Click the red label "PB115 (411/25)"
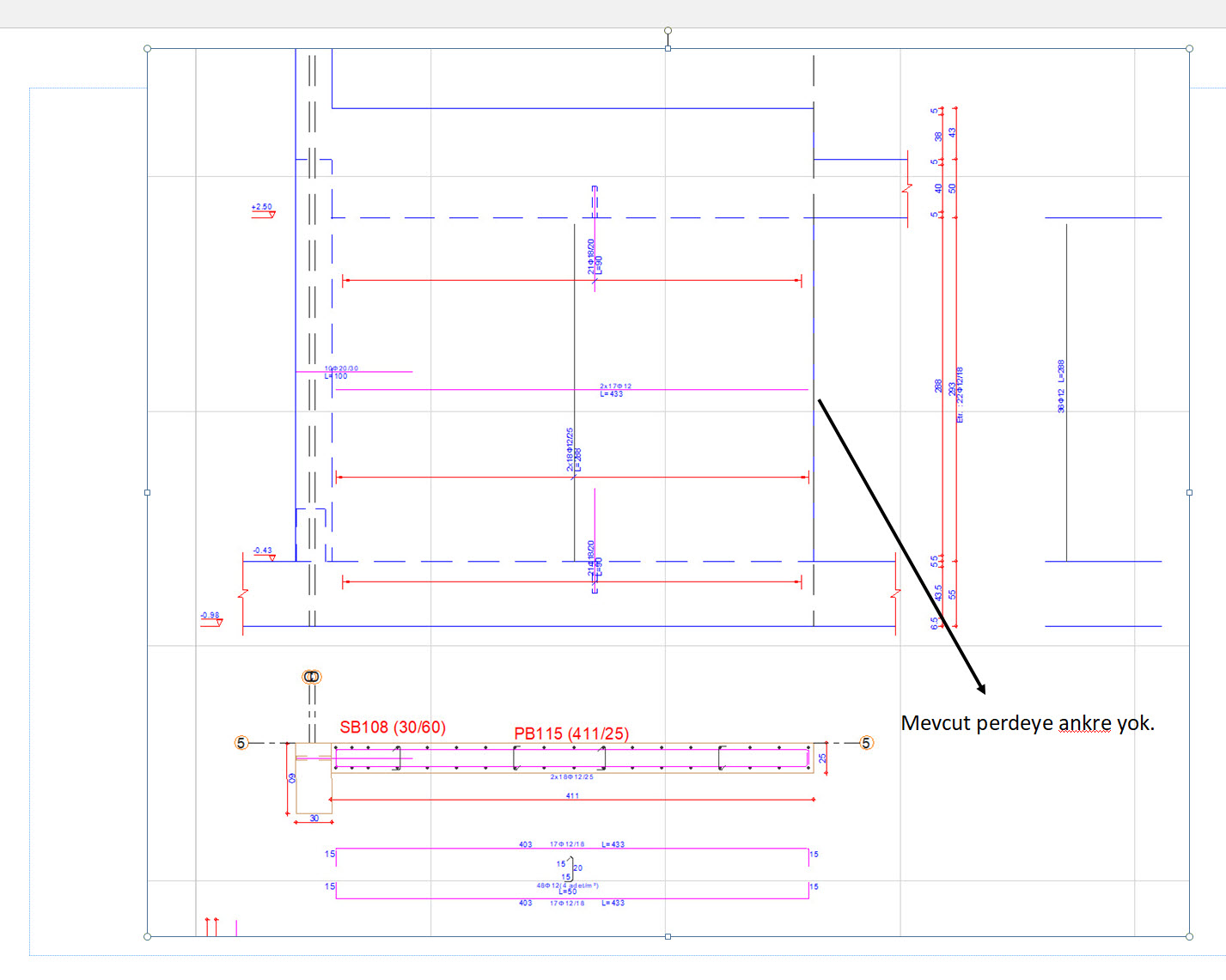 pos(571,733)
